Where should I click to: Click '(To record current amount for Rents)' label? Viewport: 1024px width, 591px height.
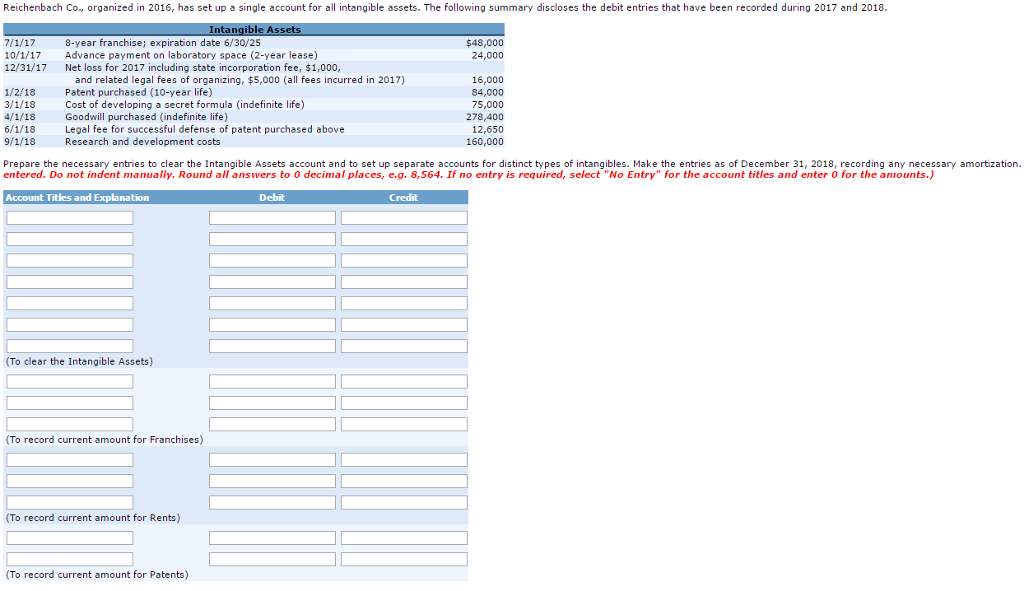pos(93,518)
